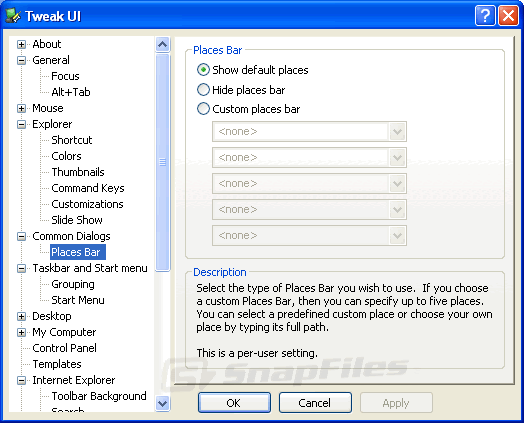Screen dimensions: 524x423
Task: Click the grayed Apply button
Action: 396,403
